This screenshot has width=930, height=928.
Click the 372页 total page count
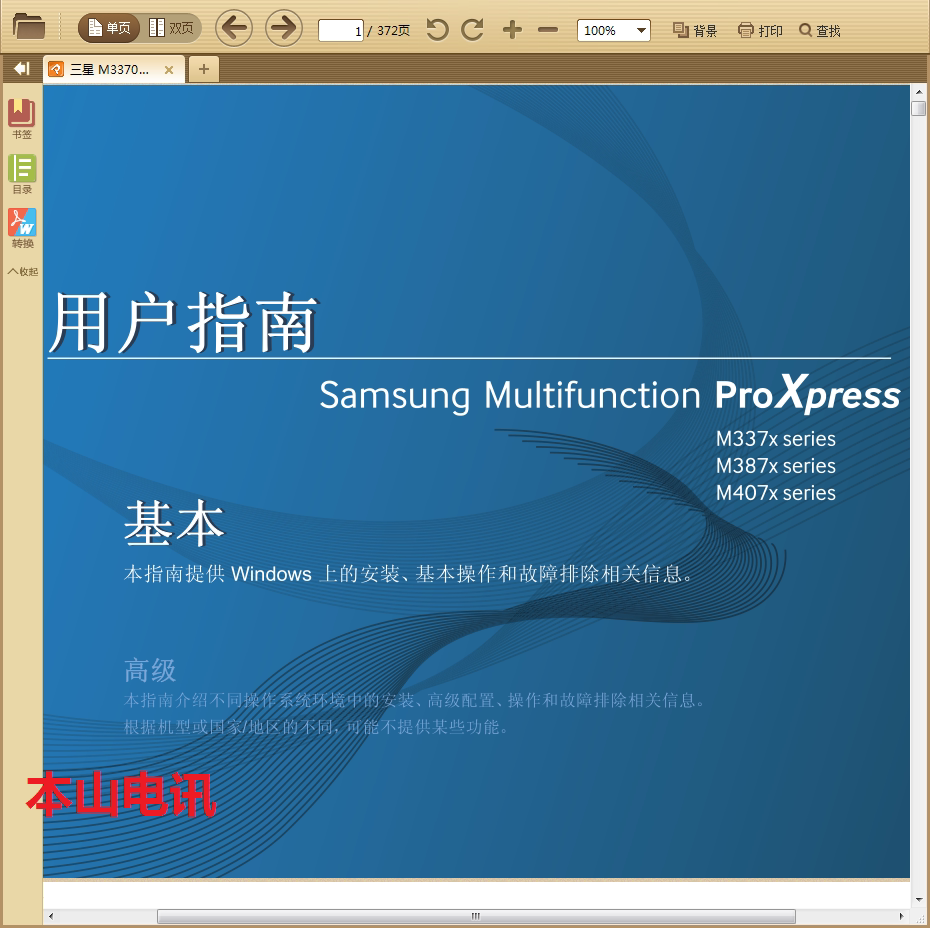point(393,30)
